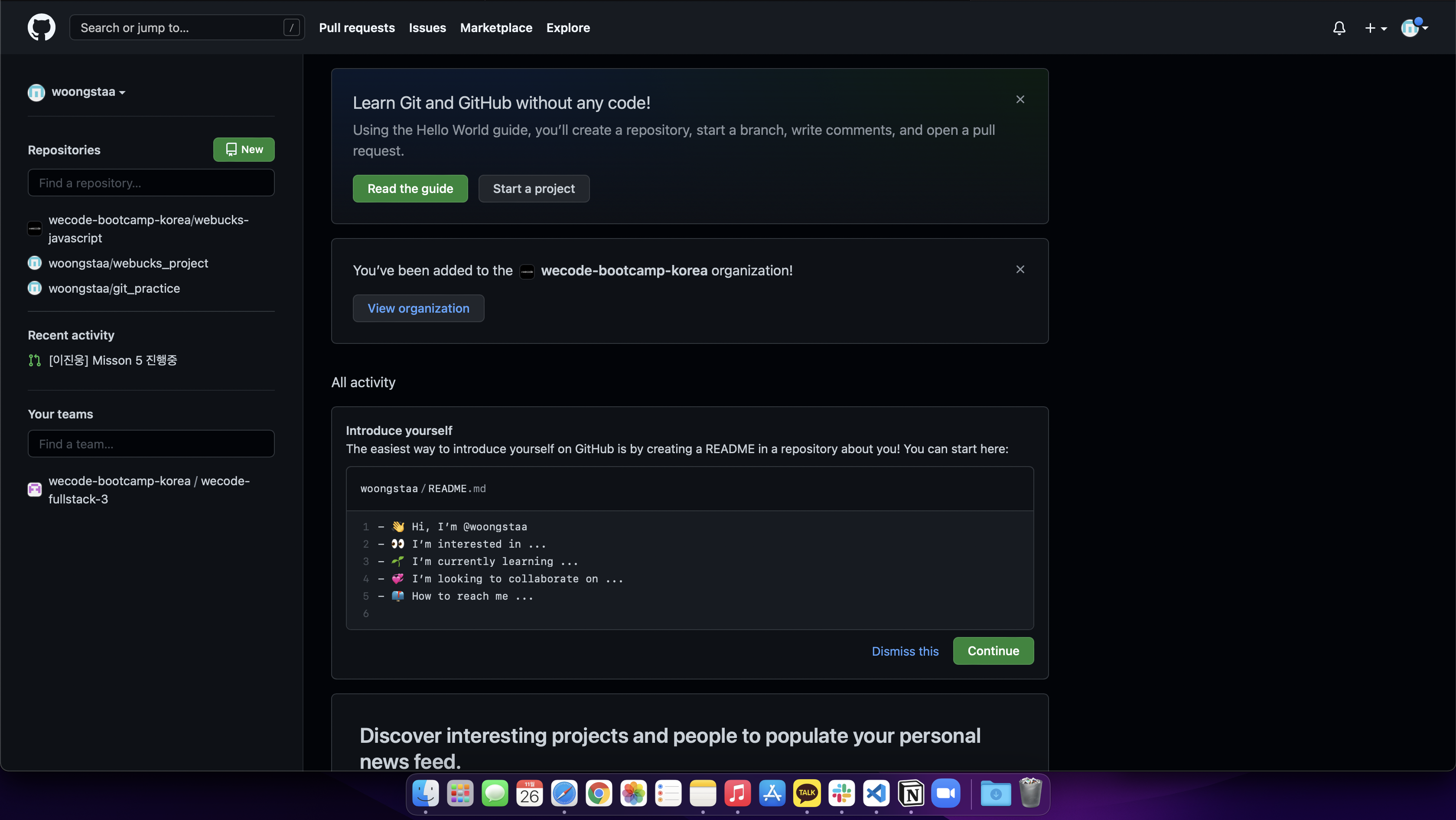
Task: Focus the Search or jump to field
Action: 186,27
